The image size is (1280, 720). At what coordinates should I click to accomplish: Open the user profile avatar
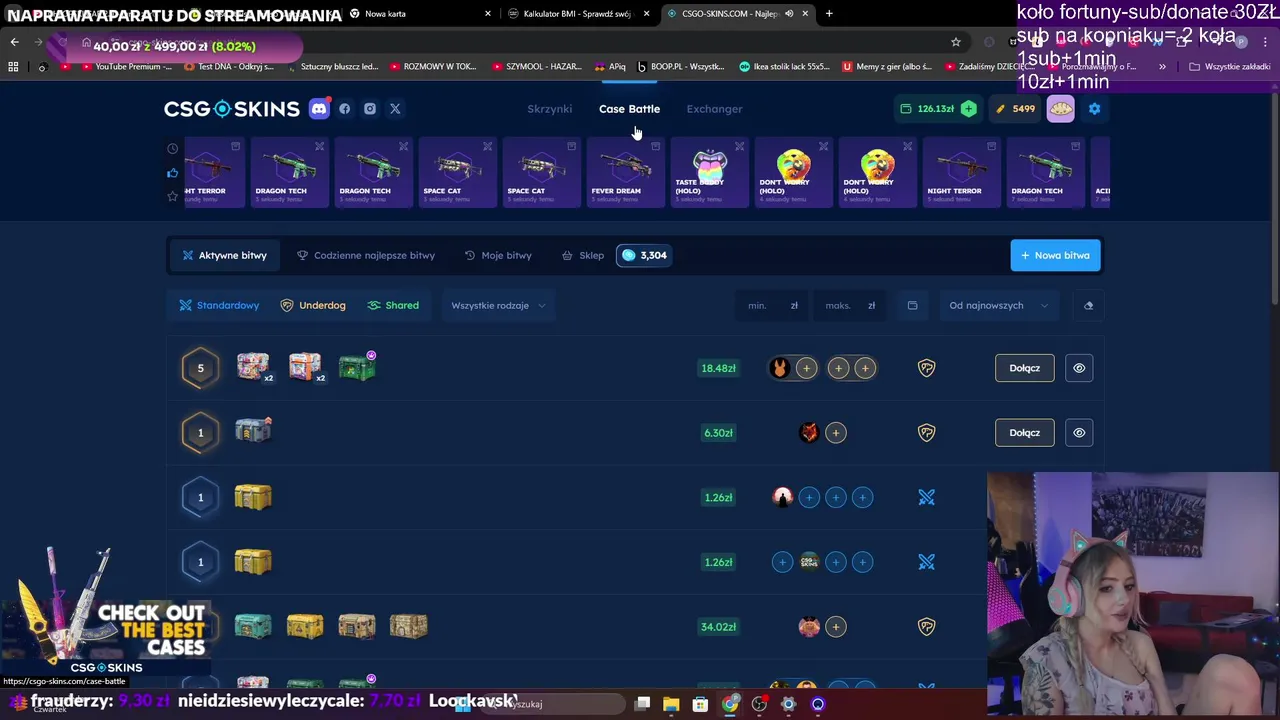(1060, 109)
